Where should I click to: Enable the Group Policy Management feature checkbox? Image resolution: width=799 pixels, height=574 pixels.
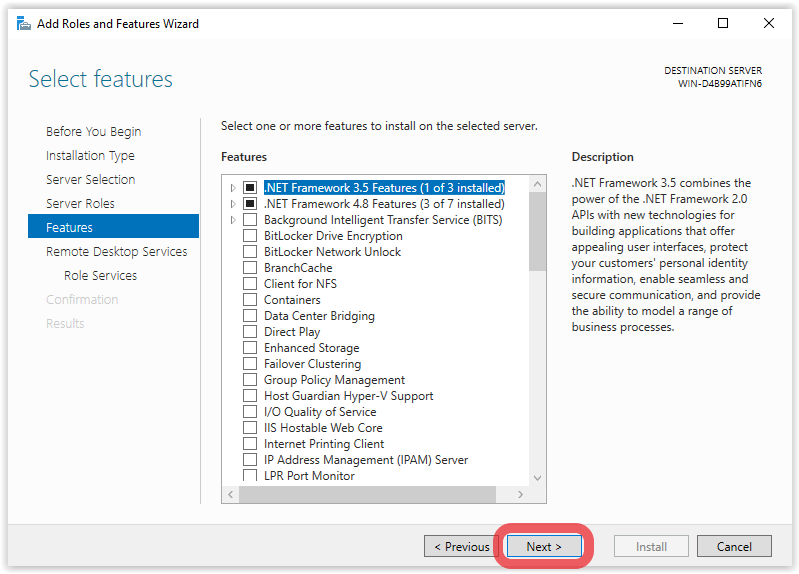[250, 380]
